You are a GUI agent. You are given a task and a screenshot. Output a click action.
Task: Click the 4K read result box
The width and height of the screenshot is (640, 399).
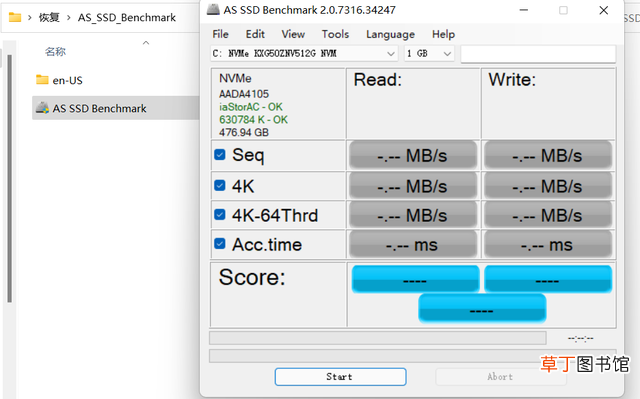coord(413,186)
